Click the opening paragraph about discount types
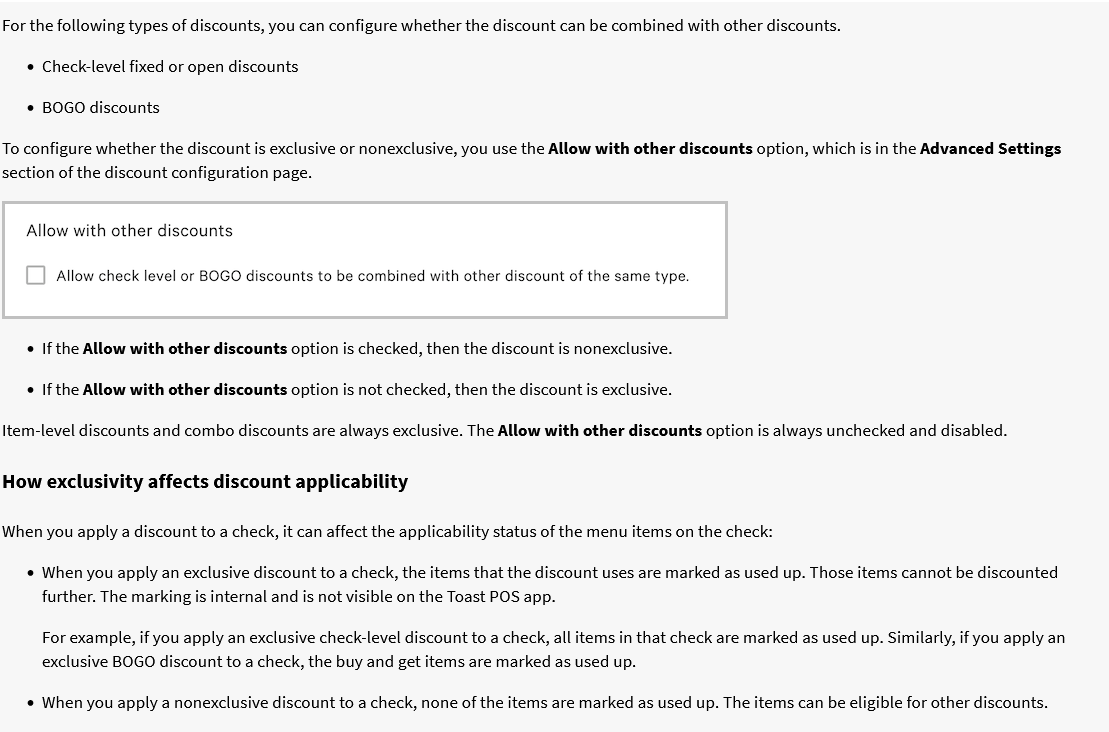Image resolution: width=1109 pixels, height=732 pixels. pos(420,25)
